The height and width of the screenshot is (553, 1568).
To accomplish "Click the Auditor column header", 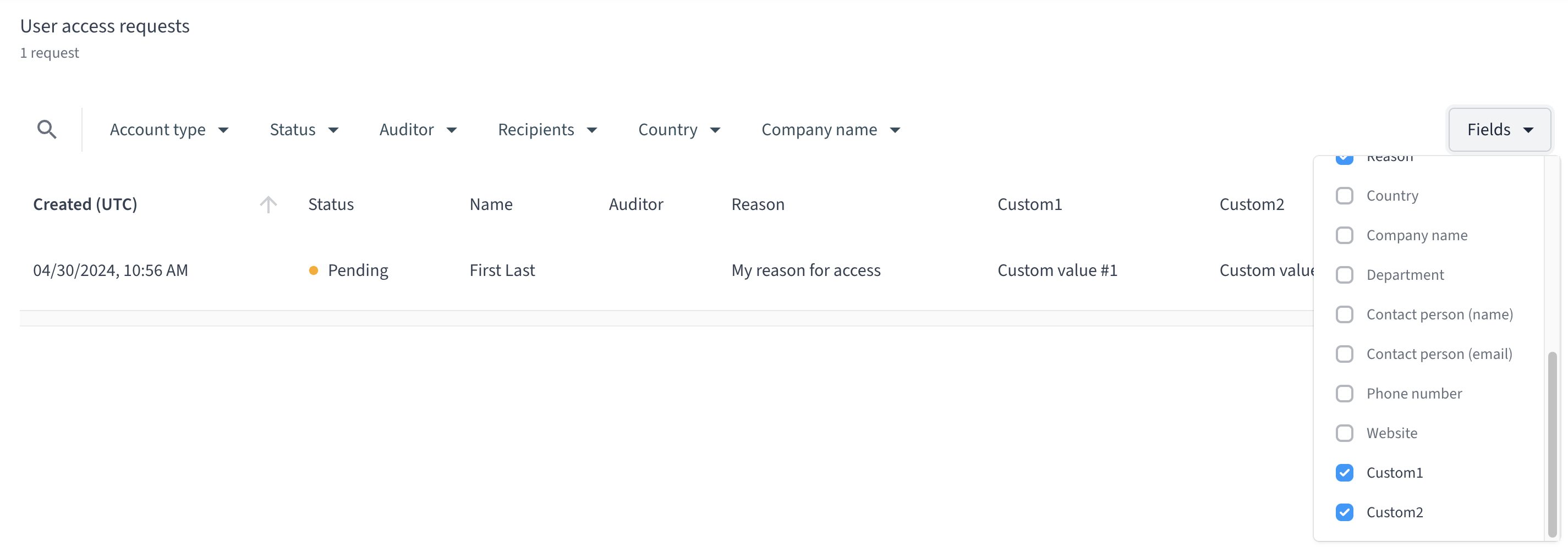I will tap(635, 204).
